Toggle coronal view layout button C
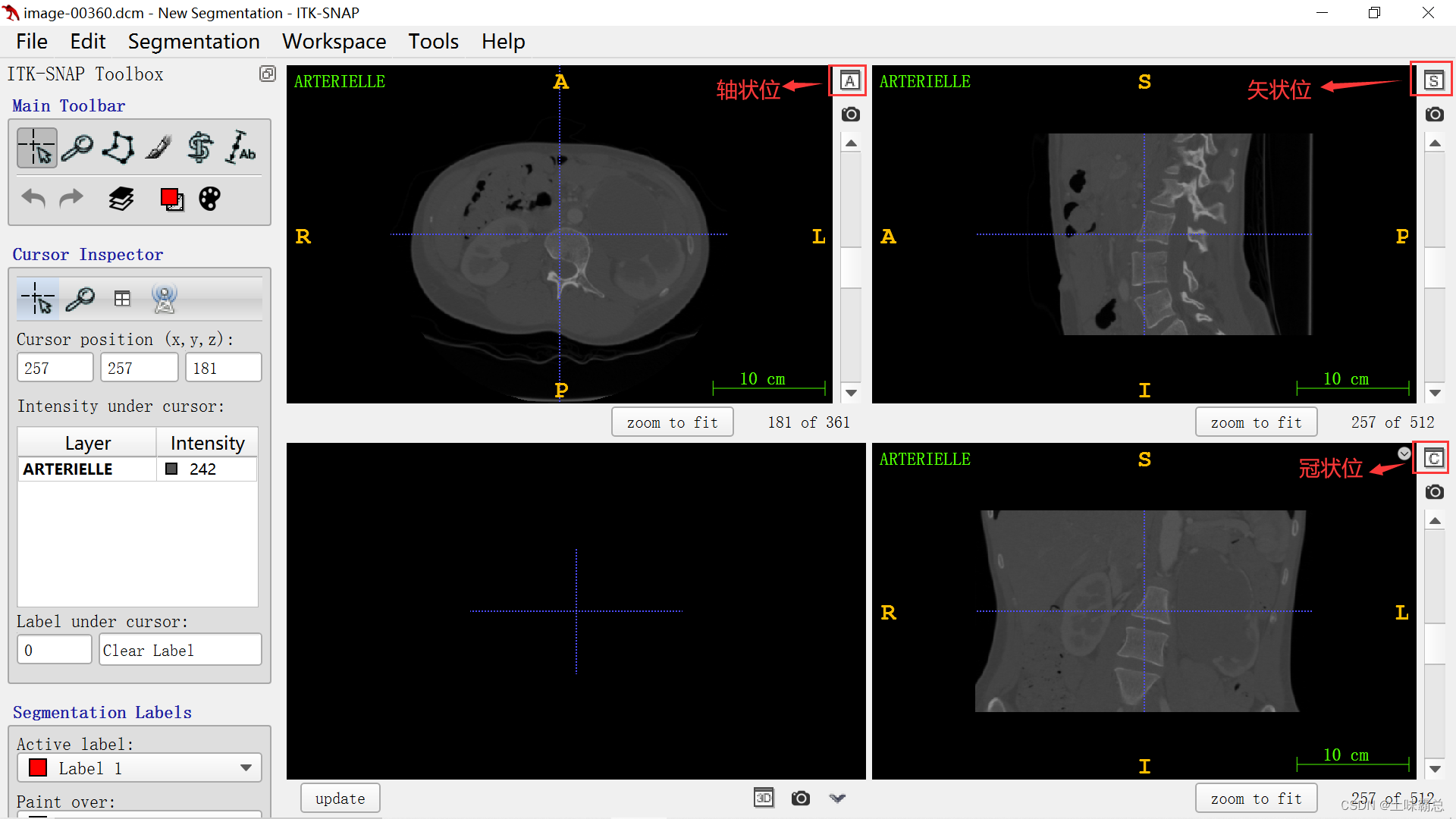Image resolution: width=1456 pixels, height=819 pixels. coord(1433,458)
